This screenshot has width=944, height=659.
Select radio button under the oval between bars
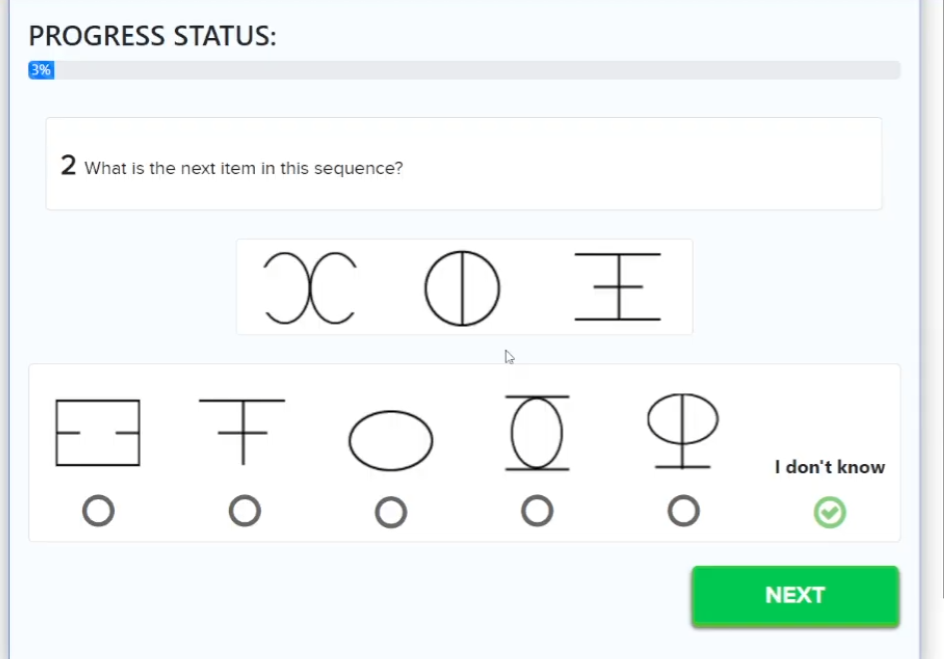click(x=537, y=512)
